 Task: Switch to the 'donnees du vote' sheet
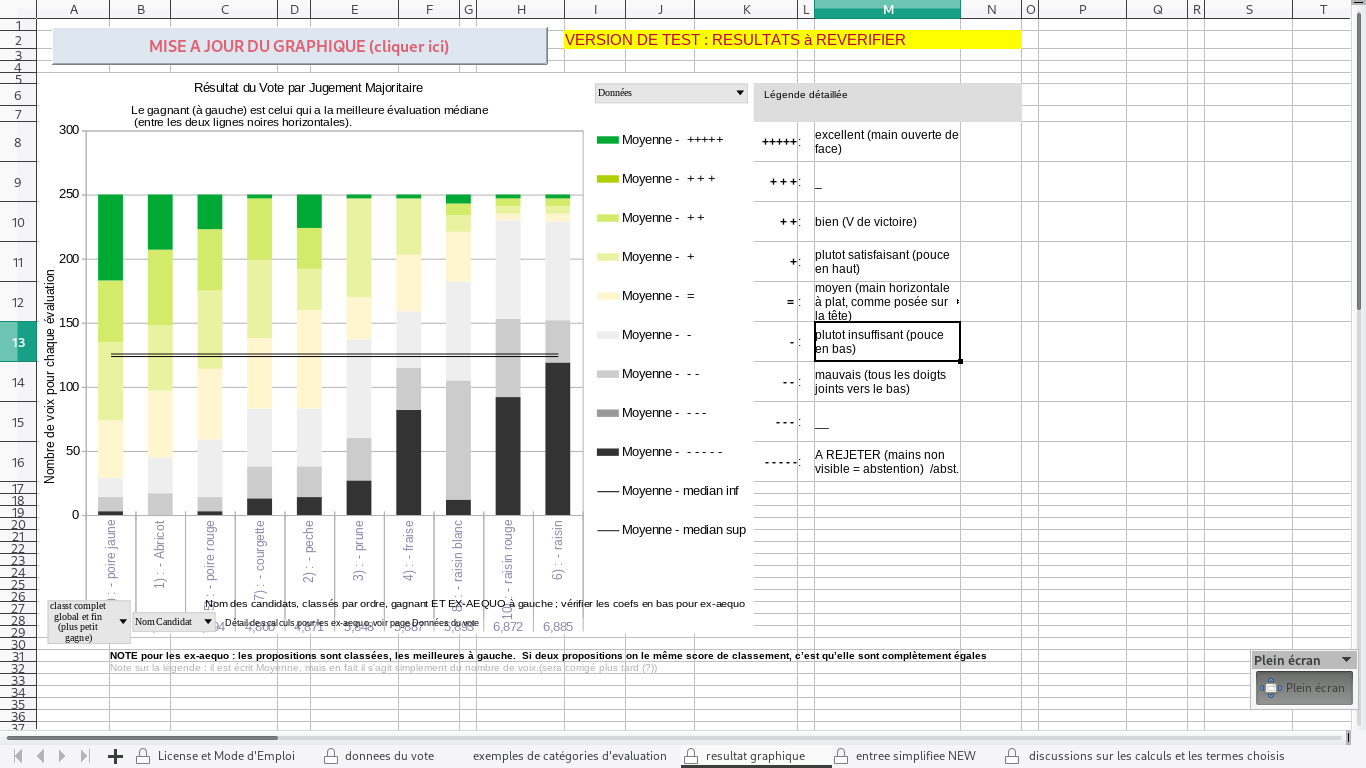pyautogui.click(x=389, y=756)
